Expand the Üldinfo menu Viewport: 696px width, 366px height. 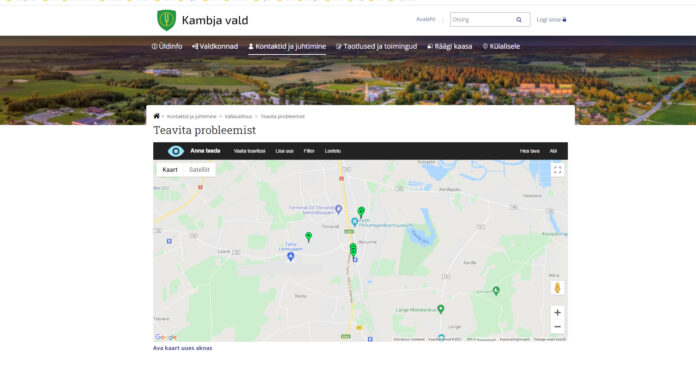(167, 46)
